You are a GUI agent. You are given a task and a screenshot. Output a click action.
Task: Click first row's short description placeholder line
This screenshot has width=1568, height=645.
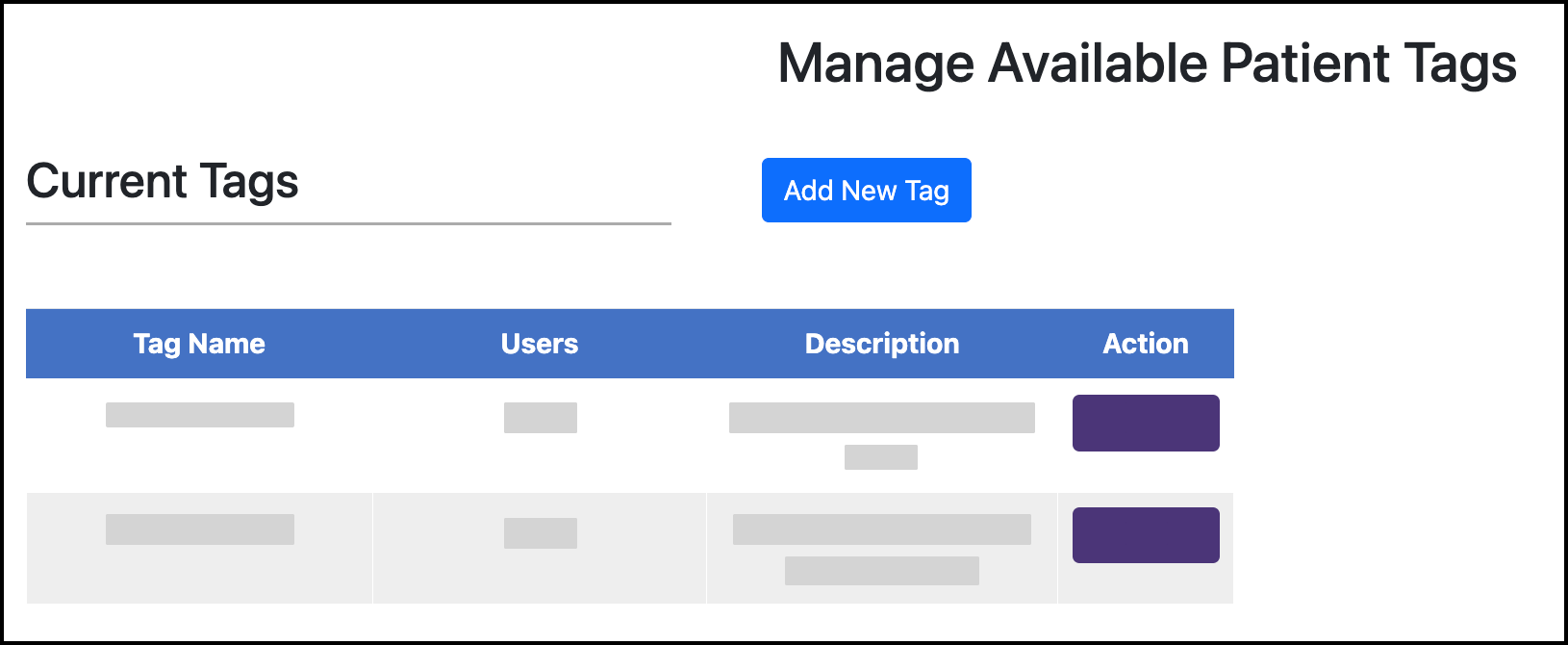click(881, 457)
